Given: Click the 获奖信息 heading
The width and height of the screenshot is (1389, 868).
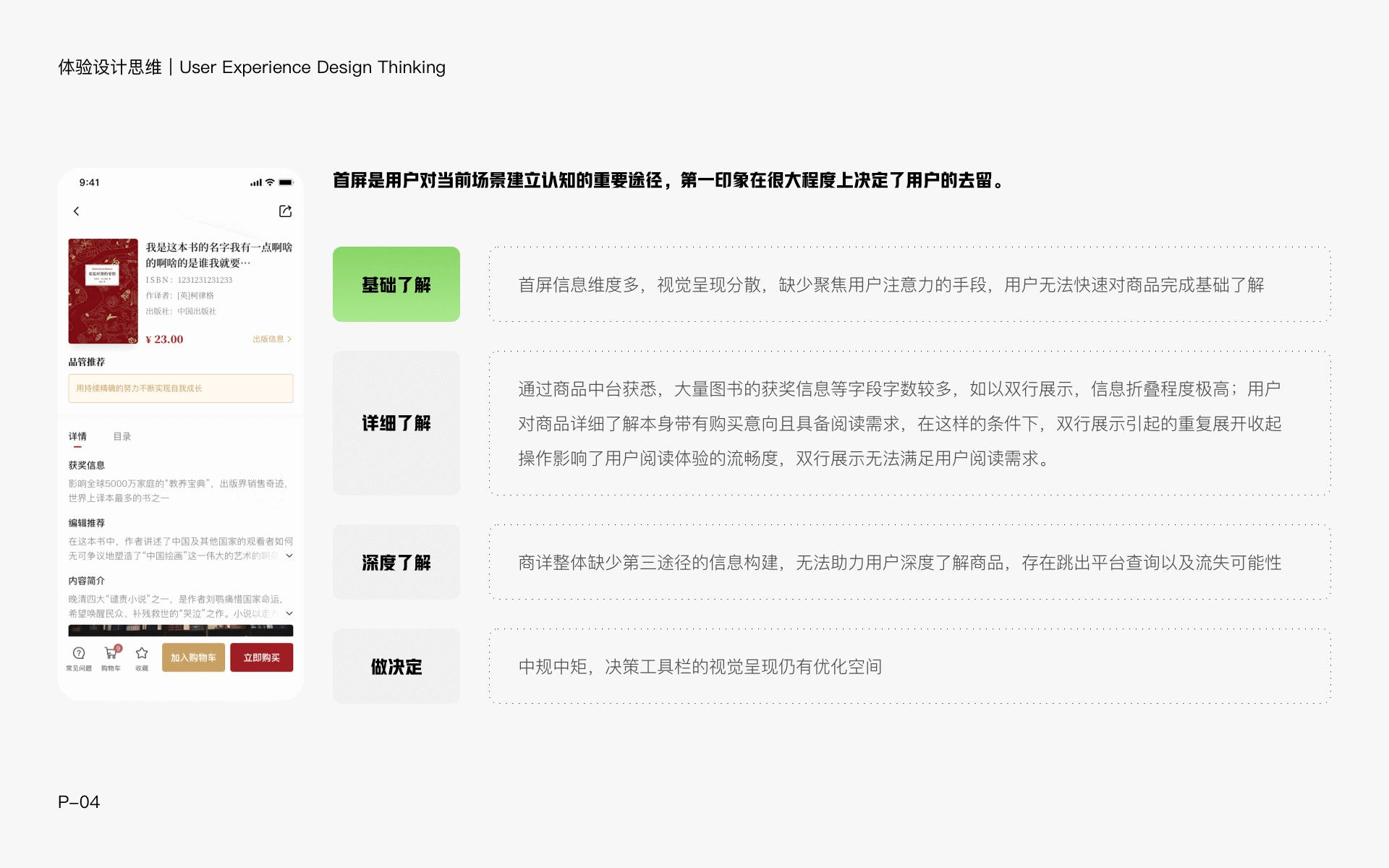Looking at the screenshot, I should coord(87,465).
